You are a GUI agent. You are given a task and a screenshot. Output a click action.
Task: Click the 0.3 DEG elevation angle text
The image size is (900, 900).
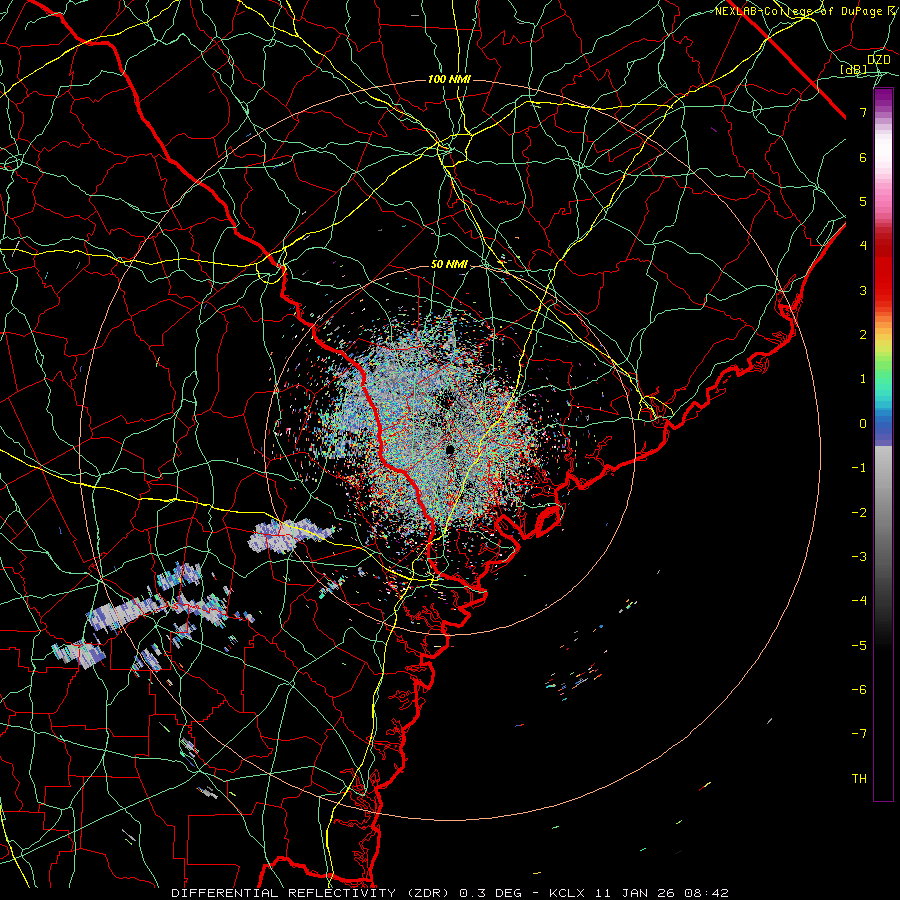pos(490,893)
